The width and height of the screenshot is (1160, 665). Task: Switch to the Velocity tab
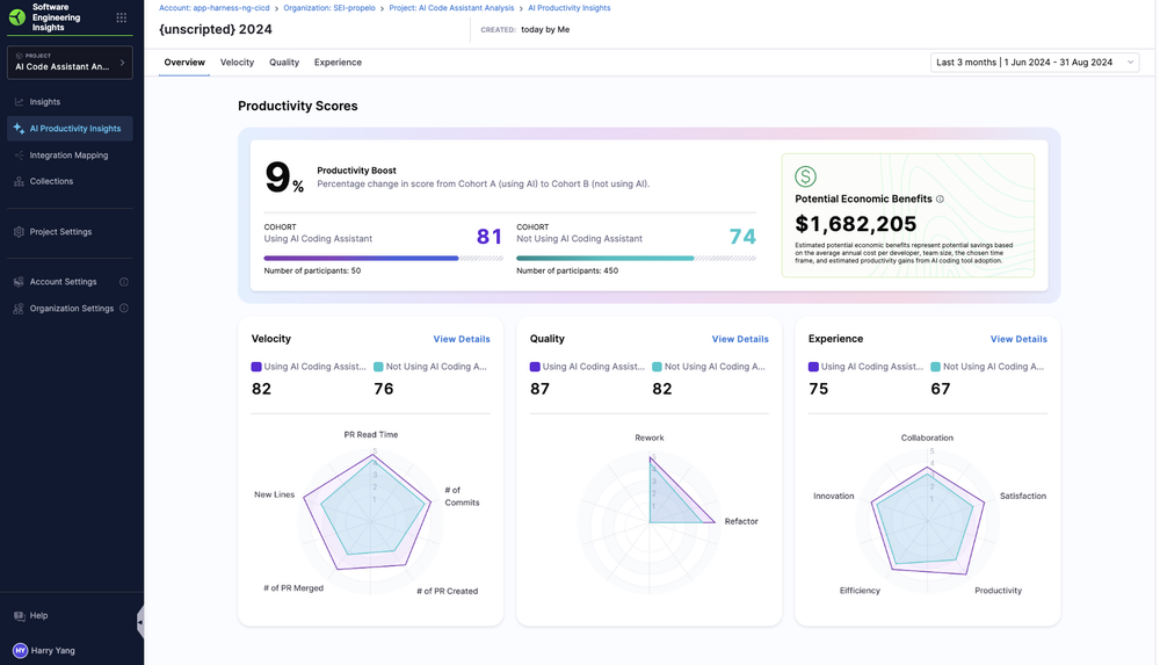point(237,61)
